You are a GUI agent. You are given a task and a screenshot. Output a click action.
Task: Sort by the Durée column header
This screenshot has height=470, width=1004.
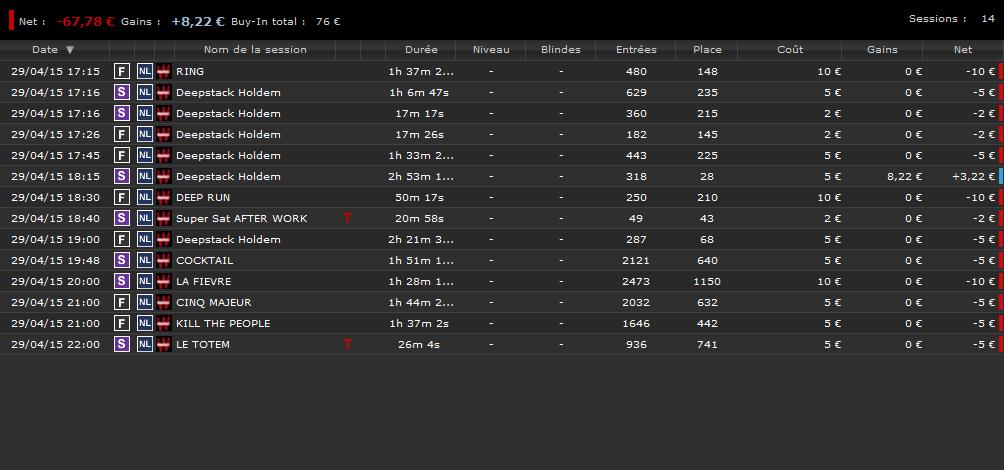421,49
